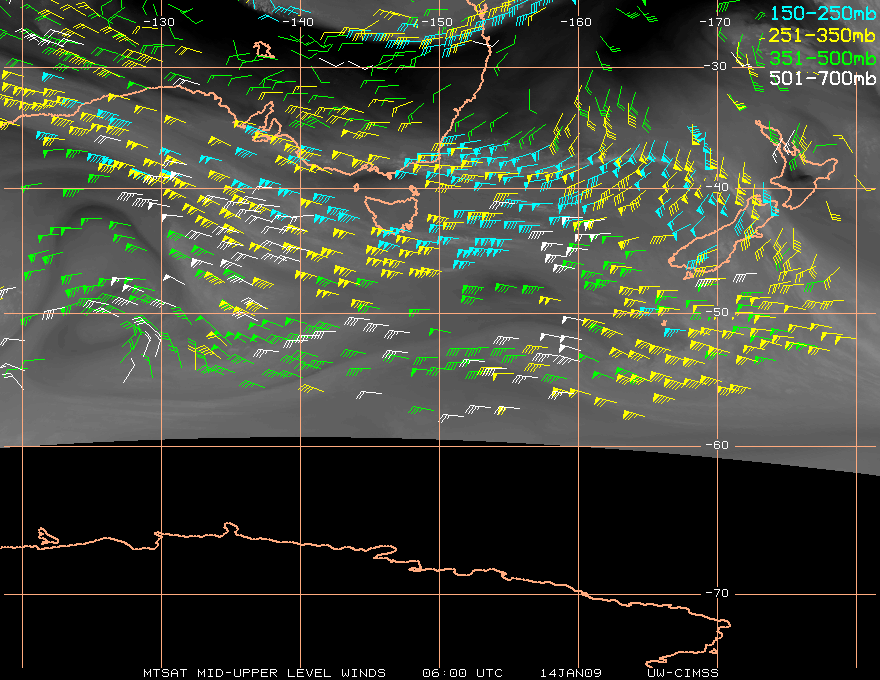880x680 pixels.
Task: Click the -40 latitude label
Action: tap(717, 187)
